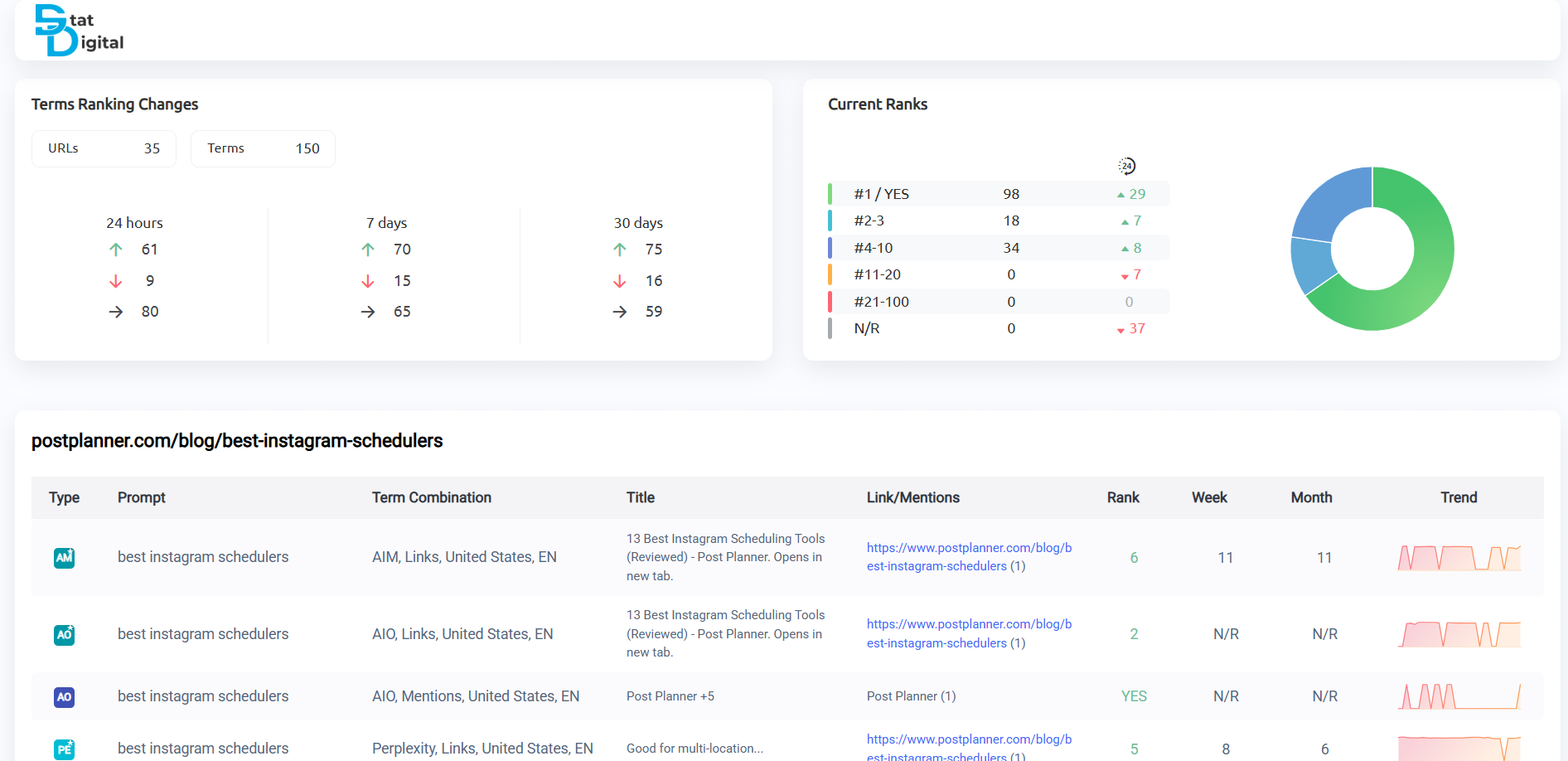Click the unchanged arrow under 7 days
The image size is (1568, 761).
pyautogui.click(x=368, y=312)
